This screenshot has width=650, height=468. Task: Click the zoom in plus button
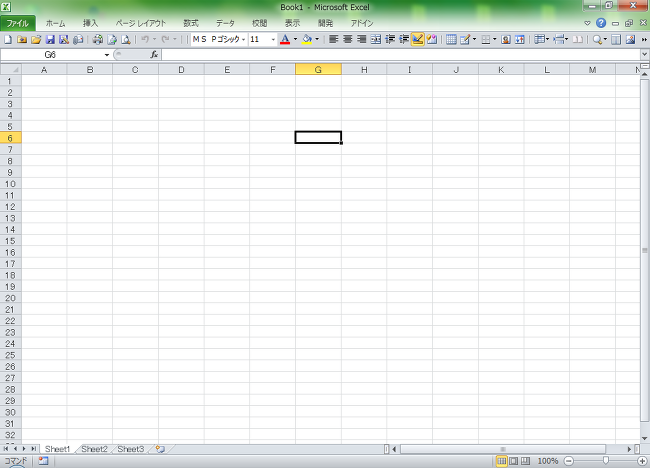(x=642, y=461)
